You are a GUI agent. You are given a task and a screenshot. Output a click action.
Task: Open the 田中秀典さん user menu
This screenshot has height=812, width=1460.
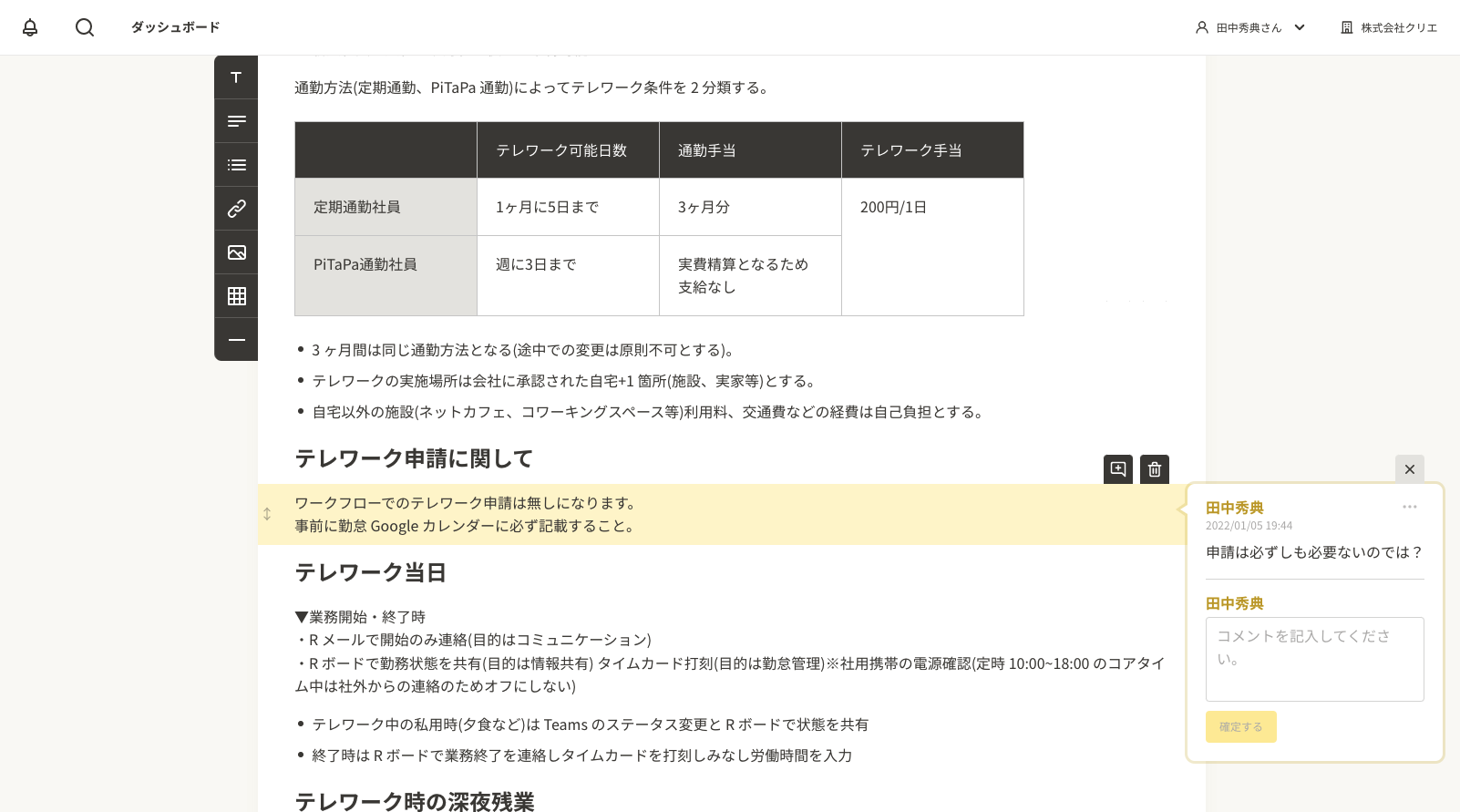tap(1250, 27)
